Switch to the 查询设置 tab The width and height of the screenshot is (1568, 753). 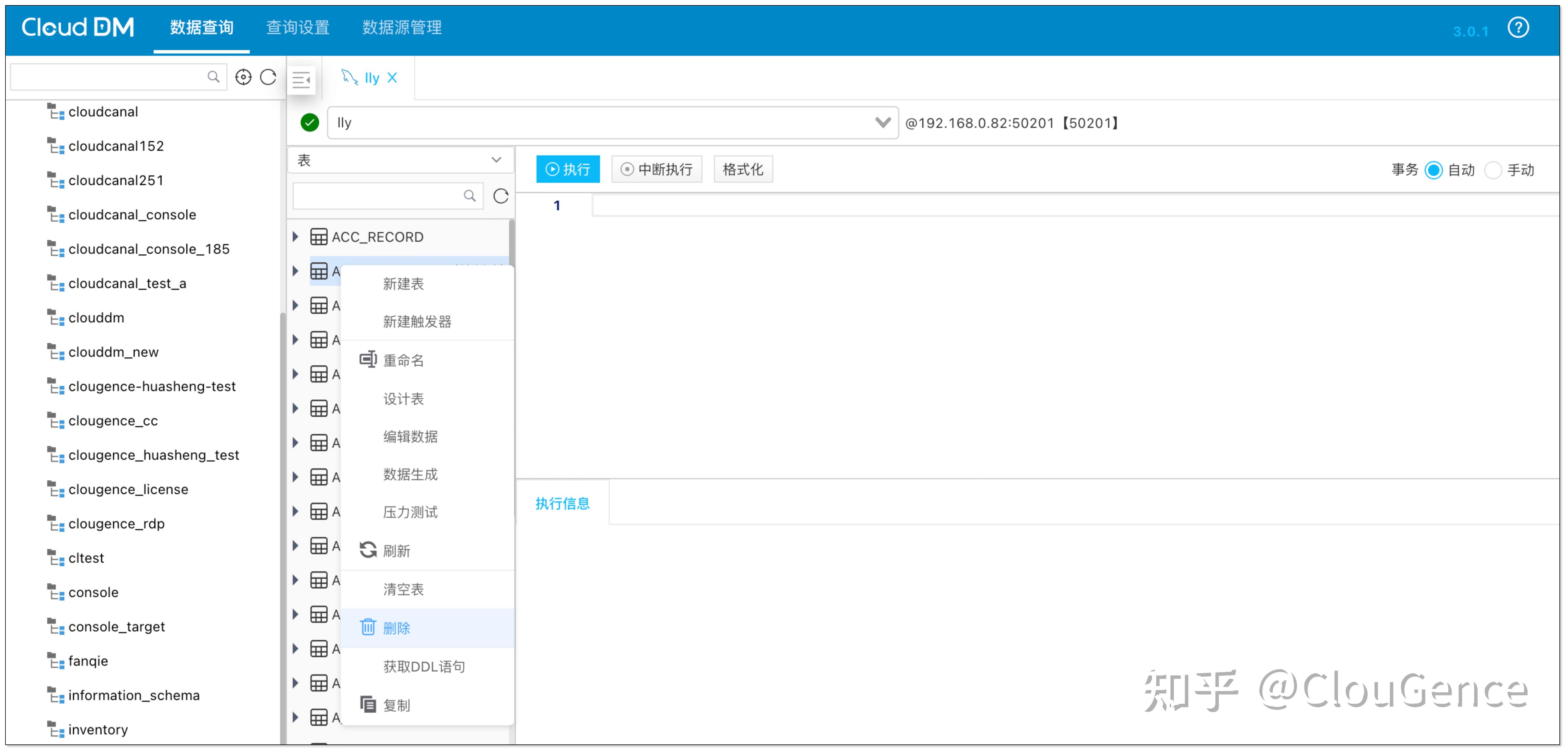click(x=298, y=27)
